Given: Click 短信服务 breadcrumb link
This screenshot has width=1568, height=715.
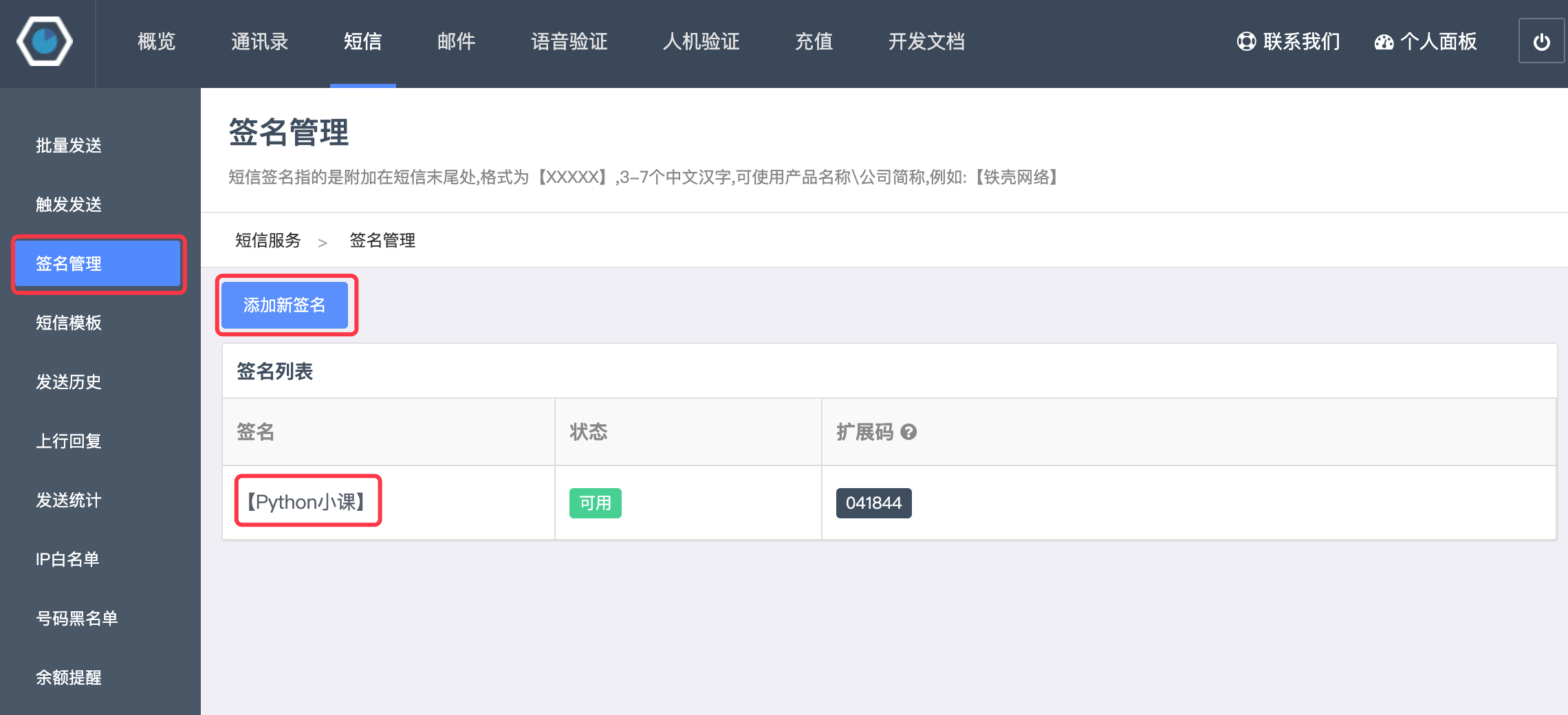Looking at the screenshot, I should (268, 240).
